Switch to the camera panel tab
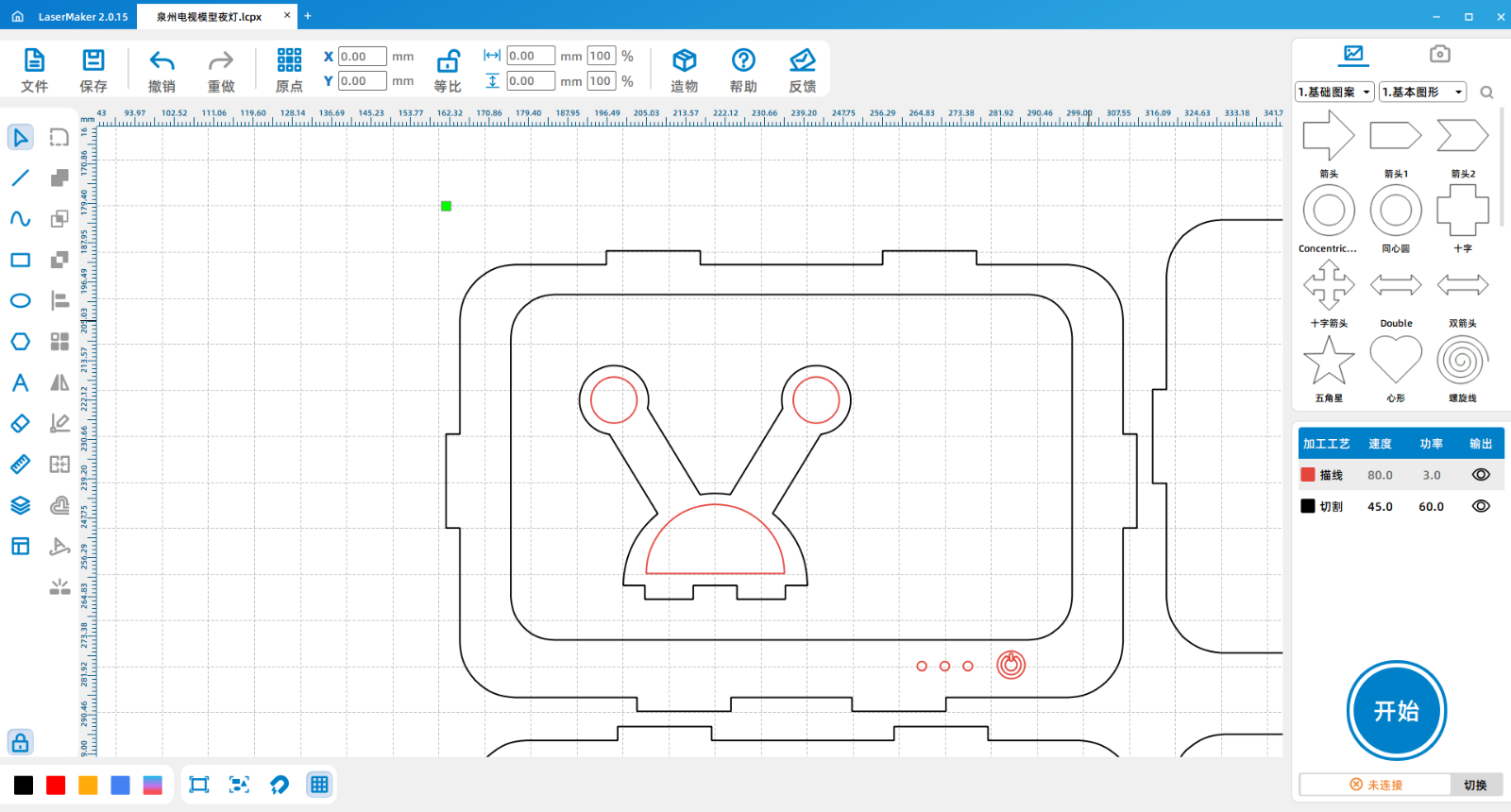The height and width of the screenshot is (812, 1511). (x=1439, y=54)
